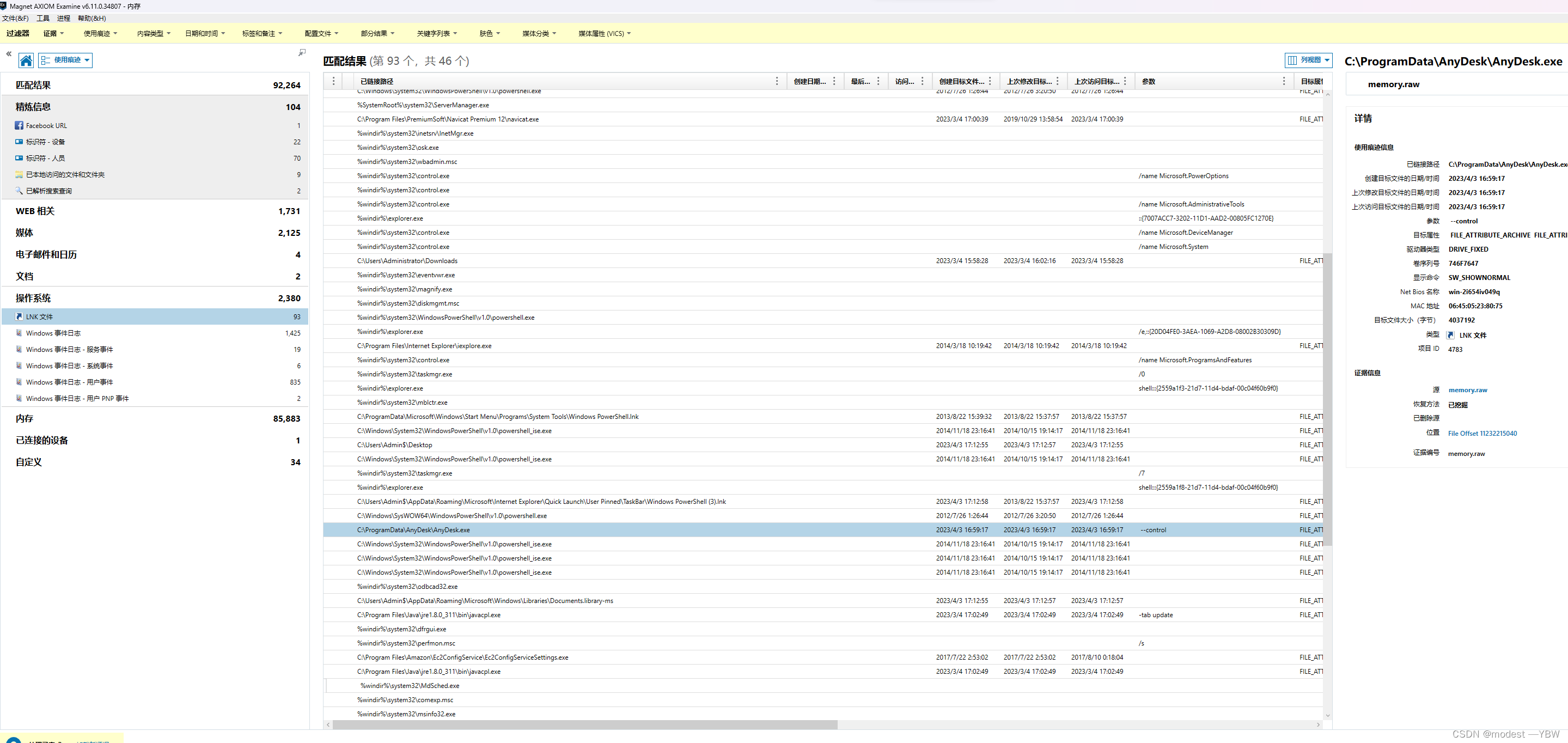The image size is (1568, 743).
Task: Select the 标识符 - 设备 identifier item
Action: (45, 142)
